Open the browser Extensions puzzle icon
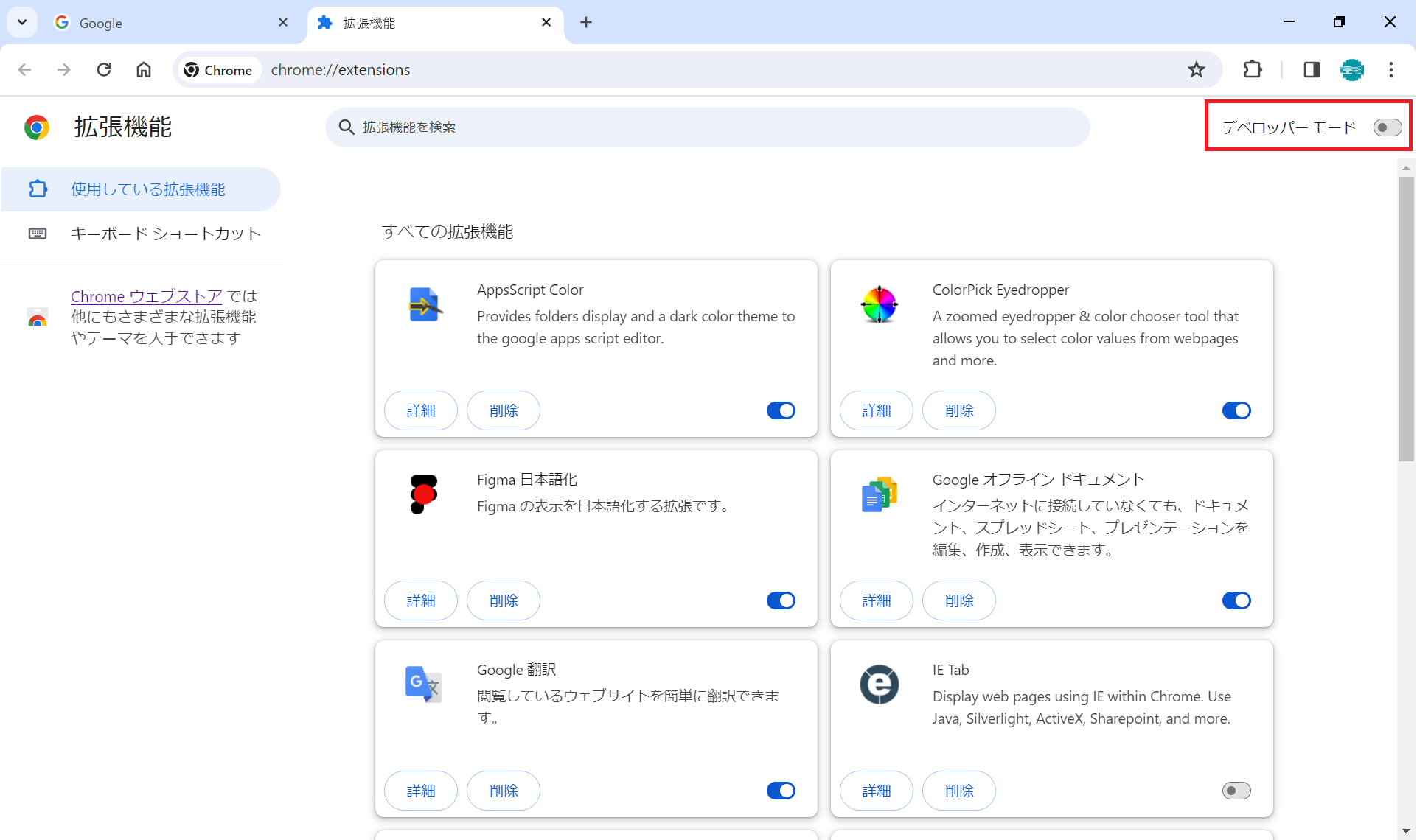This screenshot has height=840, width=1417. pyautogui.click(x=1253, y=69)
